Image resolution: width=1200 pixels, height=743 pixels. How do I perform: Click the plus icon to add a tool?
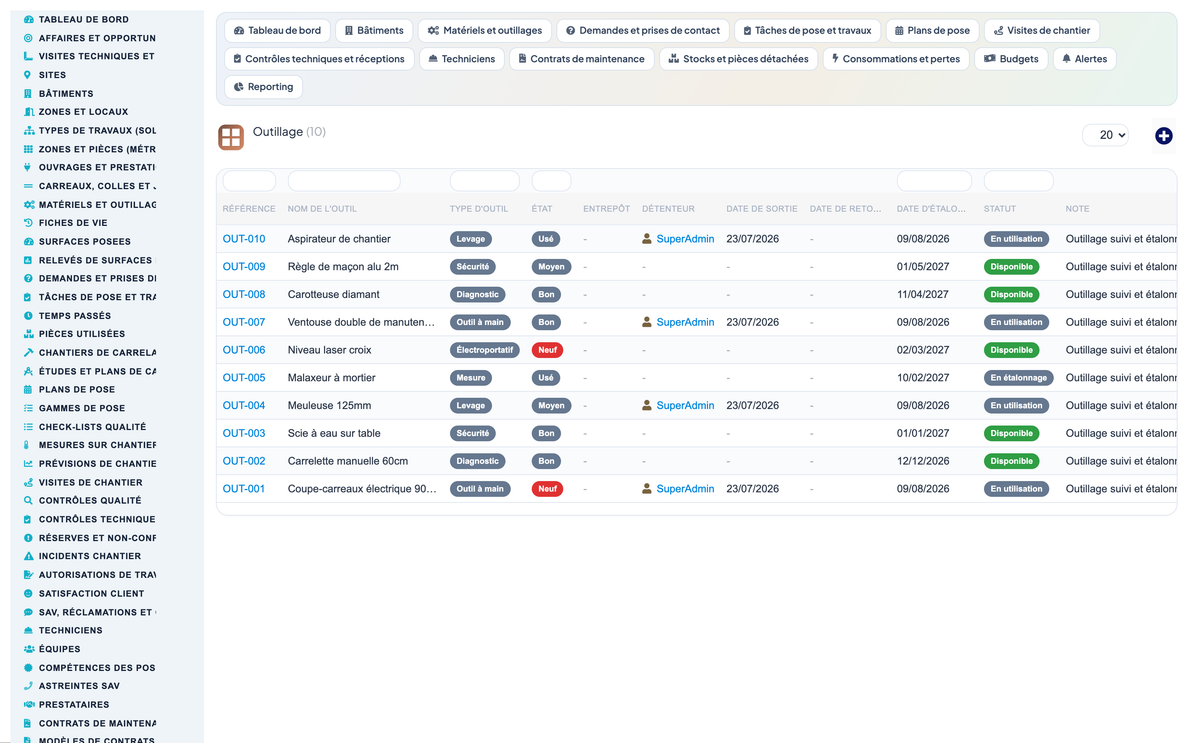[1163, 136]
